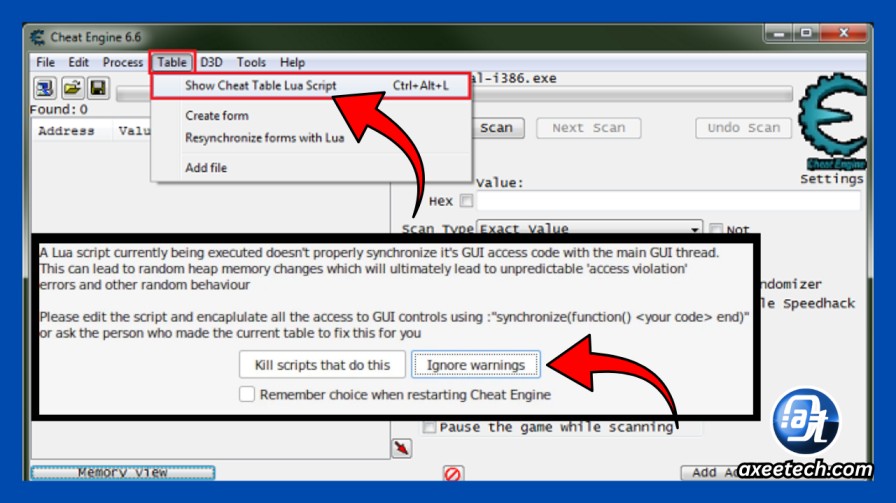The height and width of the screenshot is (503, 896).
Task: Click the Value input field
Action: (x=669, y=201)
